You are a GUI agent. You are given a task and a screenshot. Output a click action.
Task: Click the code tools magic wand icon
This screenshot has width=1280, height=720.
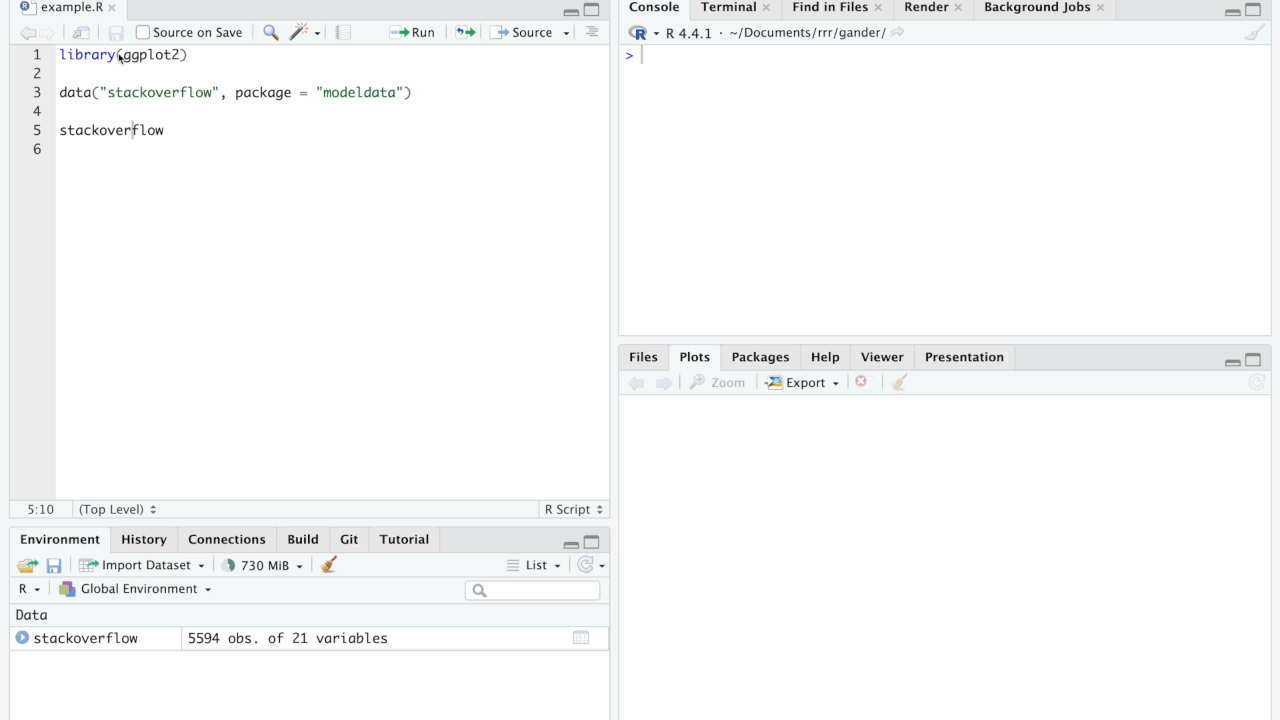point(296,32)
